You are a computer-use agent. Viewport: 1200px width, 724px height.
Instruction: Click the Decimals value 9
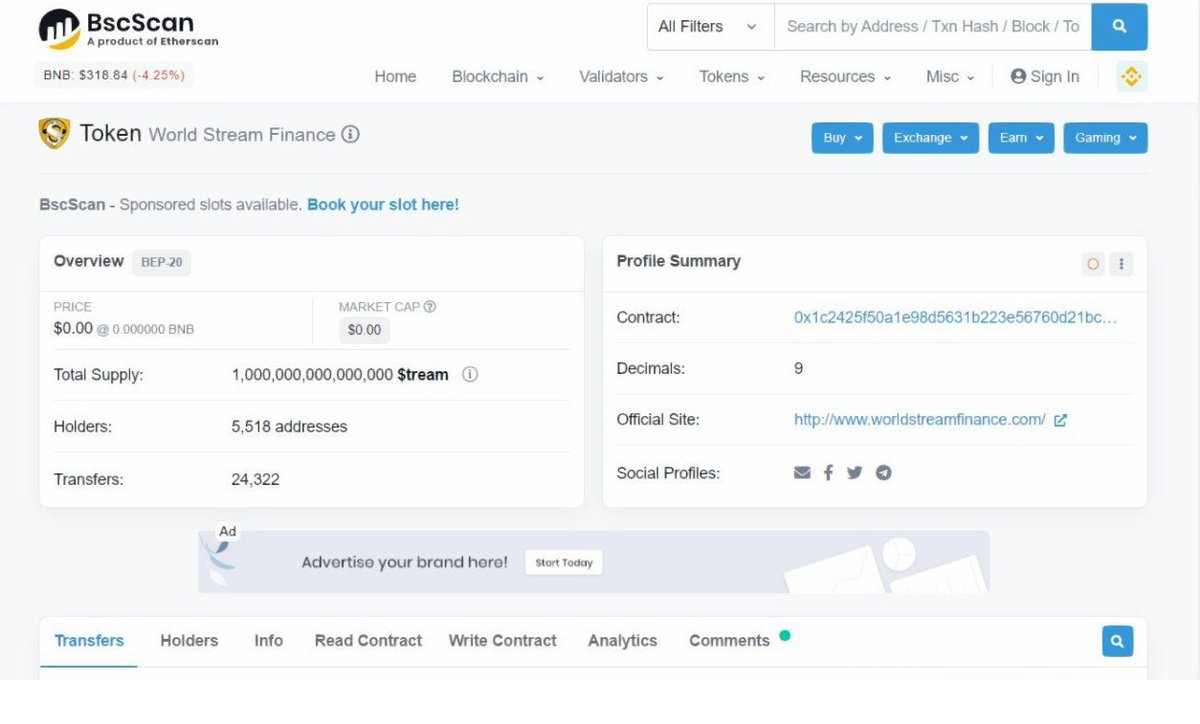click(x=798, y=369)
